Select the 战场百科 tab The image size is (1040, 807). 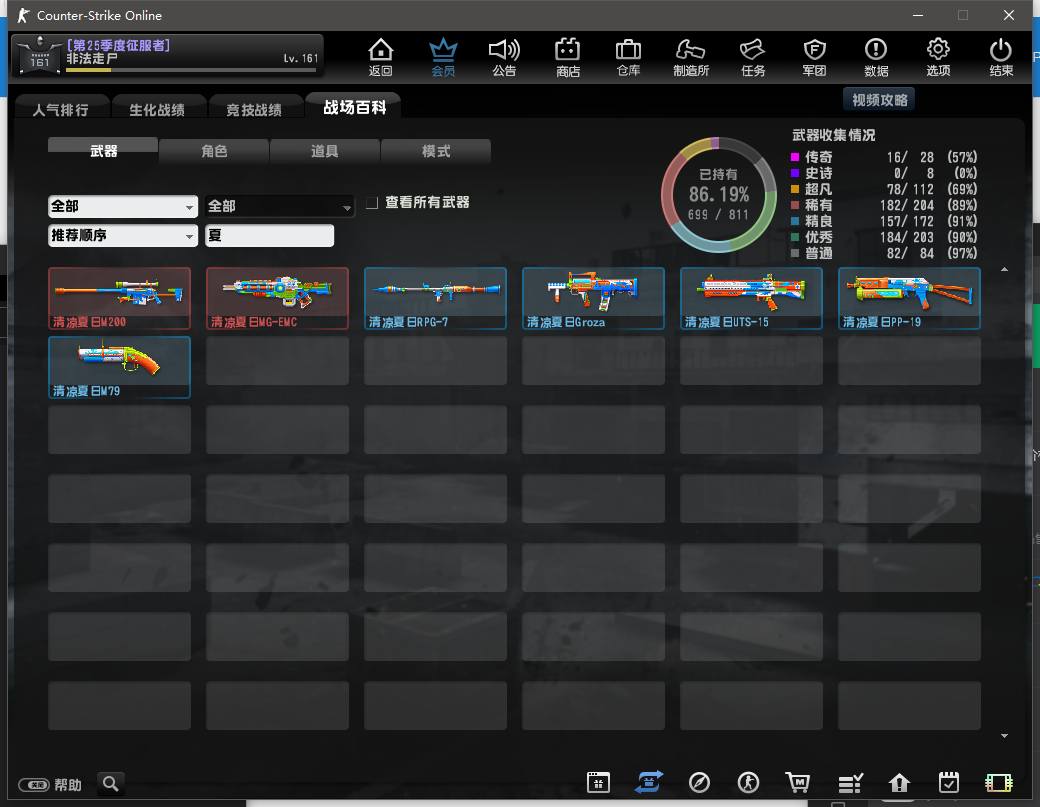[x=355, y=107]
